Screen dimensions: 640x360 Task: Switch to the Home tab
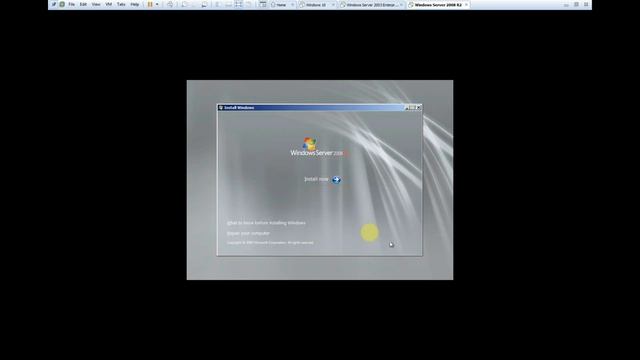(281, 5)
